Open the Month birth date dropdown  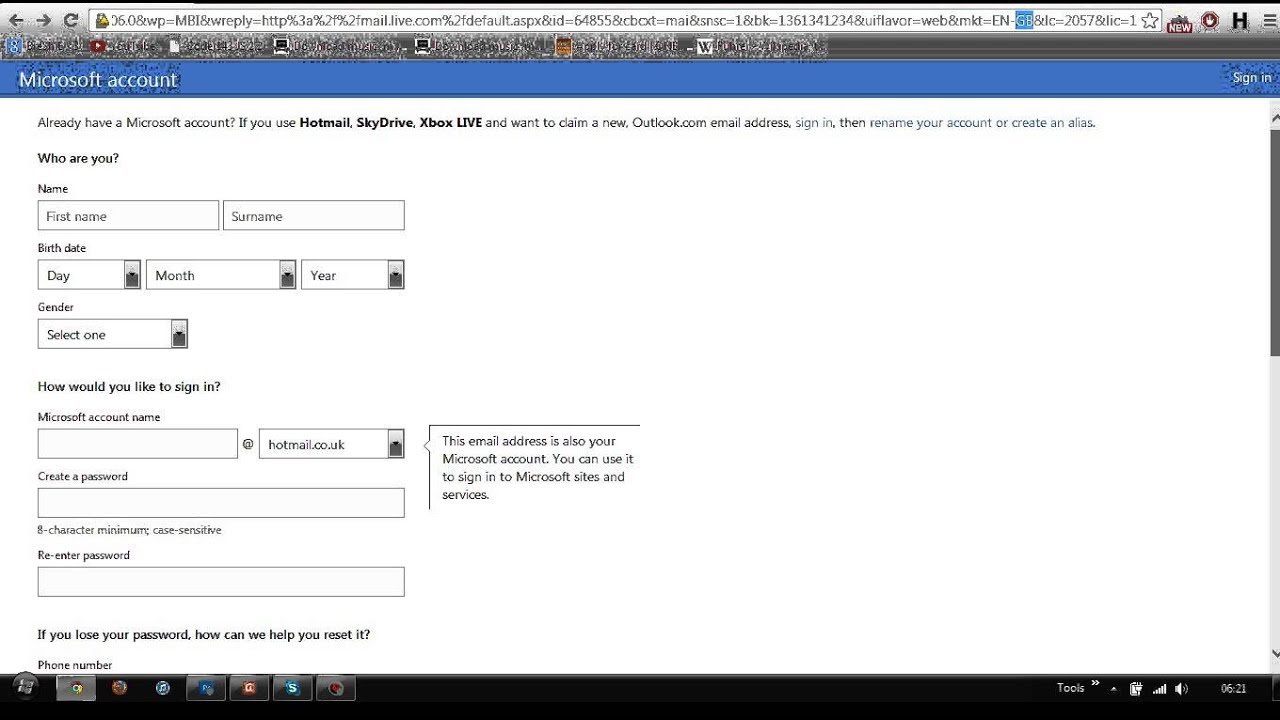click(x=221, y=275)
